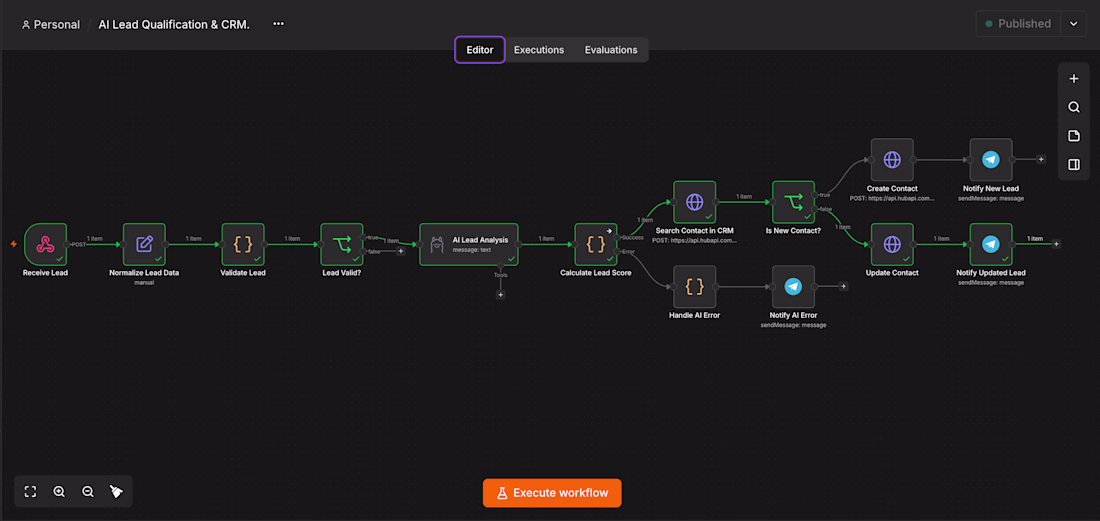Add a node after Notify New Lead

coord(1041,159)
